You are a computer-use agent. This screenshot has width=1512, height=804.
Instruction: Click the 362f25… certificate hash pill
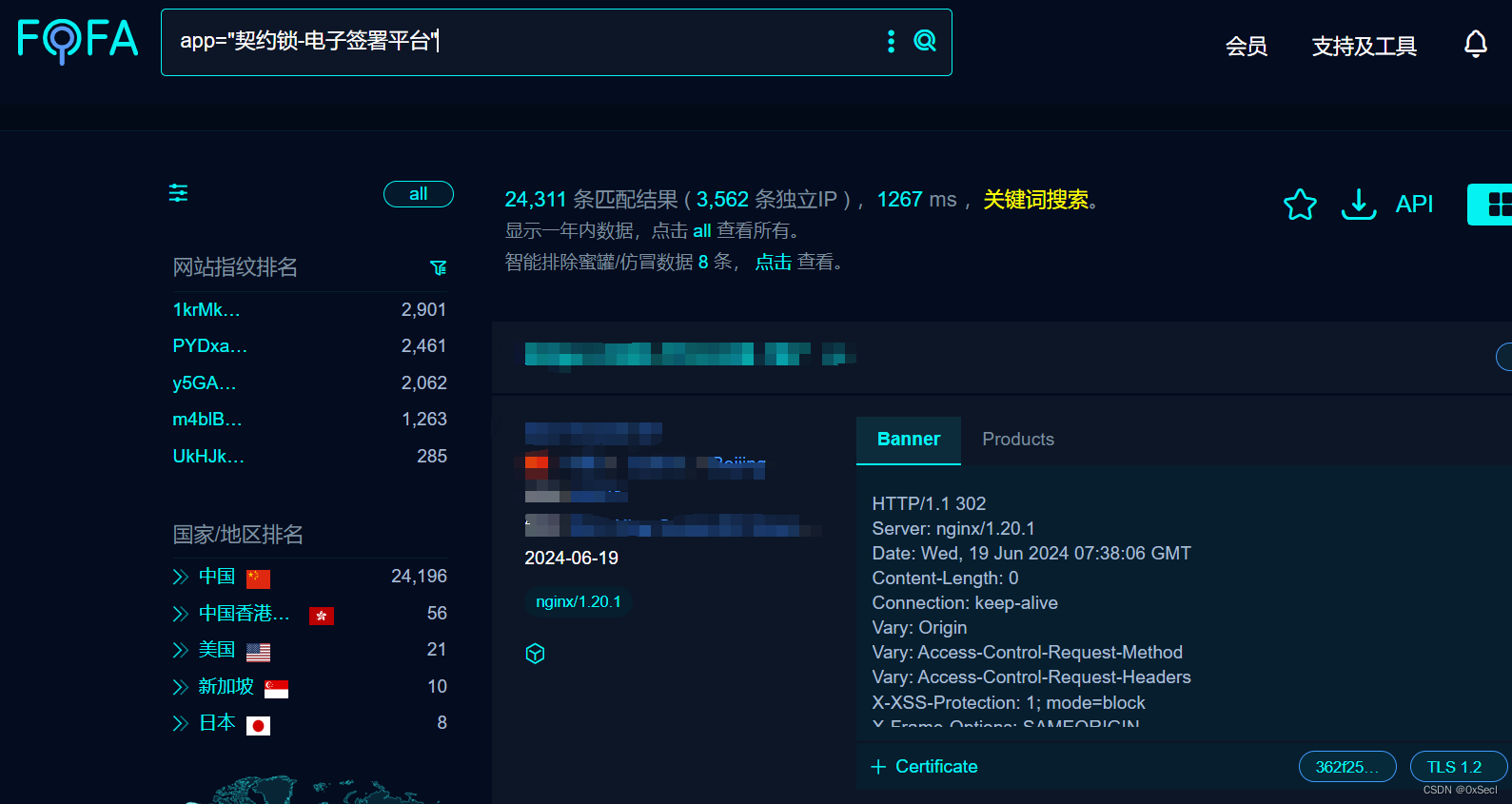click(x=1347, y=767)
